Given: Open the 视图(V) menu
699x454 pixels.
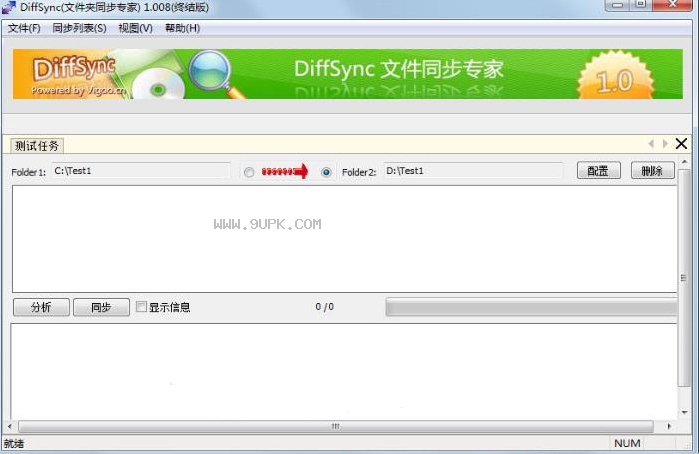Looking at the screenshot, I should pyautogui.click(x=136, y=29).
